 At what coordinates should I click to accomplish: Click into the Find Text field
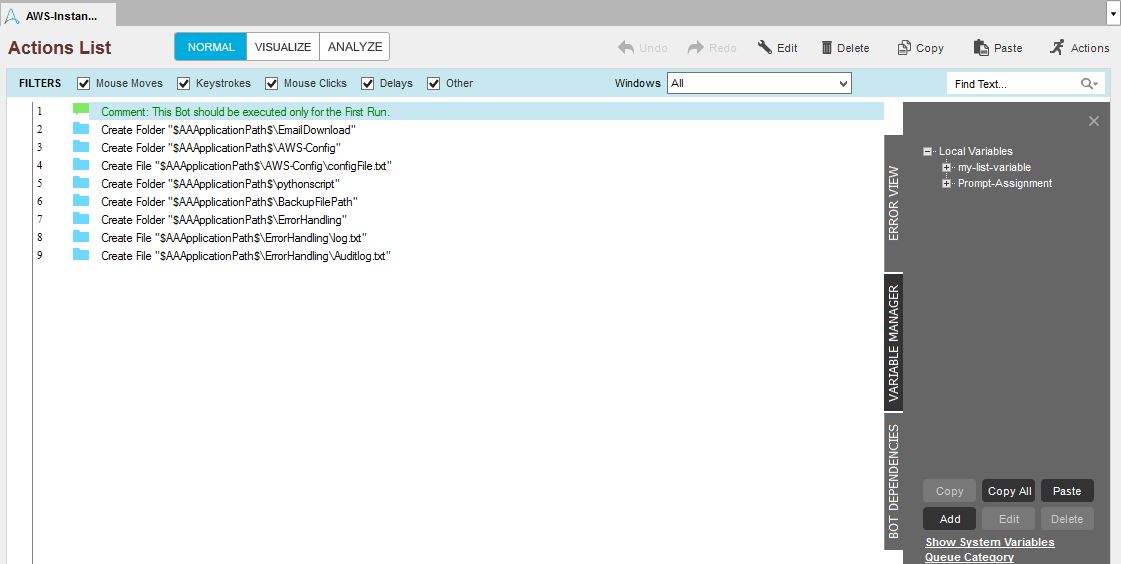coord(1010,84)
